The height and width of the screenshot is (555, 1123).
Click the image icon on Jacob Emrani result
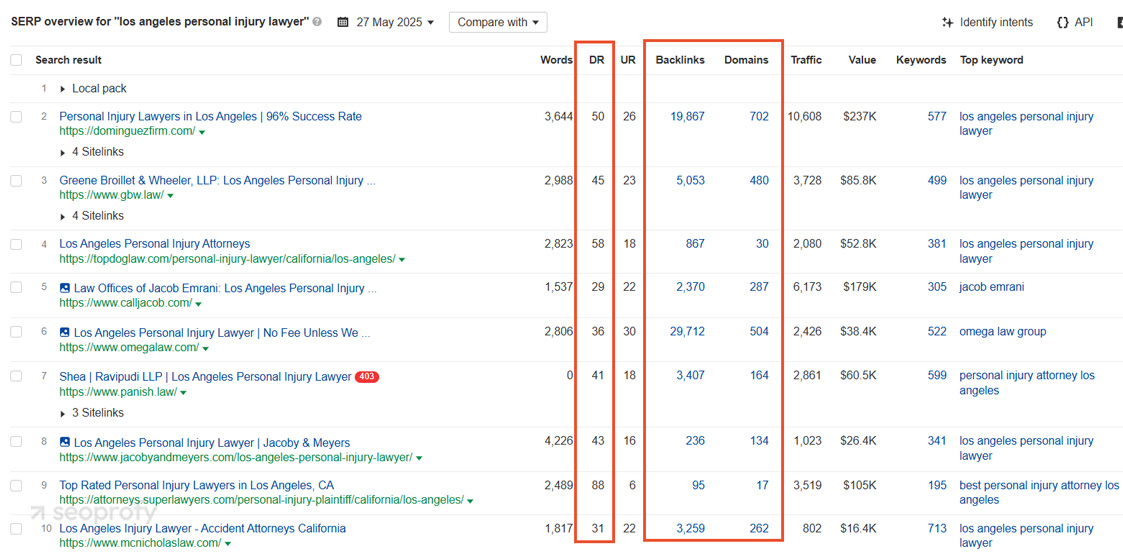coord(64,288)
